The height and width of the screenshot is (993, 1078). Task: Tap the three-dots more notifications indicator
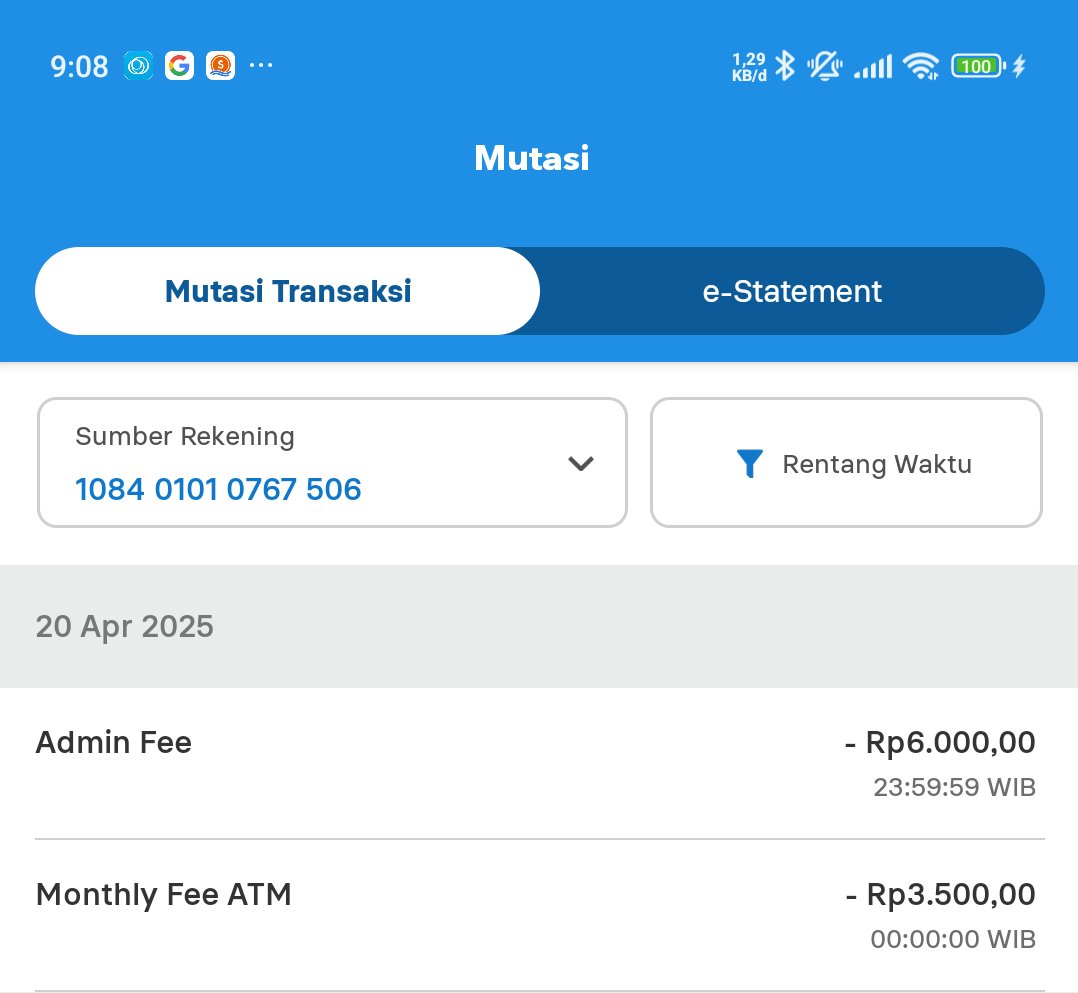click(x=261, y=65)
